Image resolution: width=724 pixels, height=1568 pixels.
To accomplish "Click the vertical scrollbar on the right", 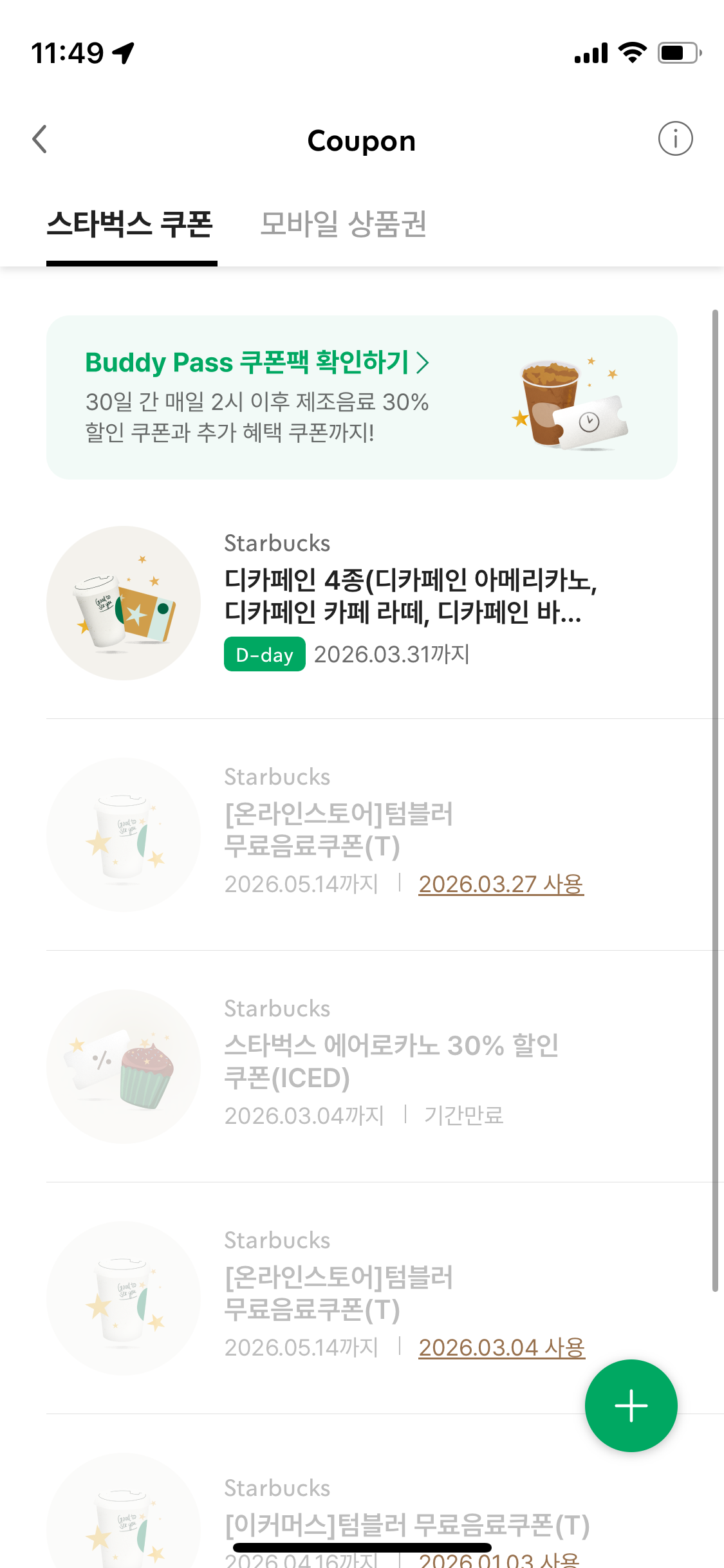I will [714, 801].
